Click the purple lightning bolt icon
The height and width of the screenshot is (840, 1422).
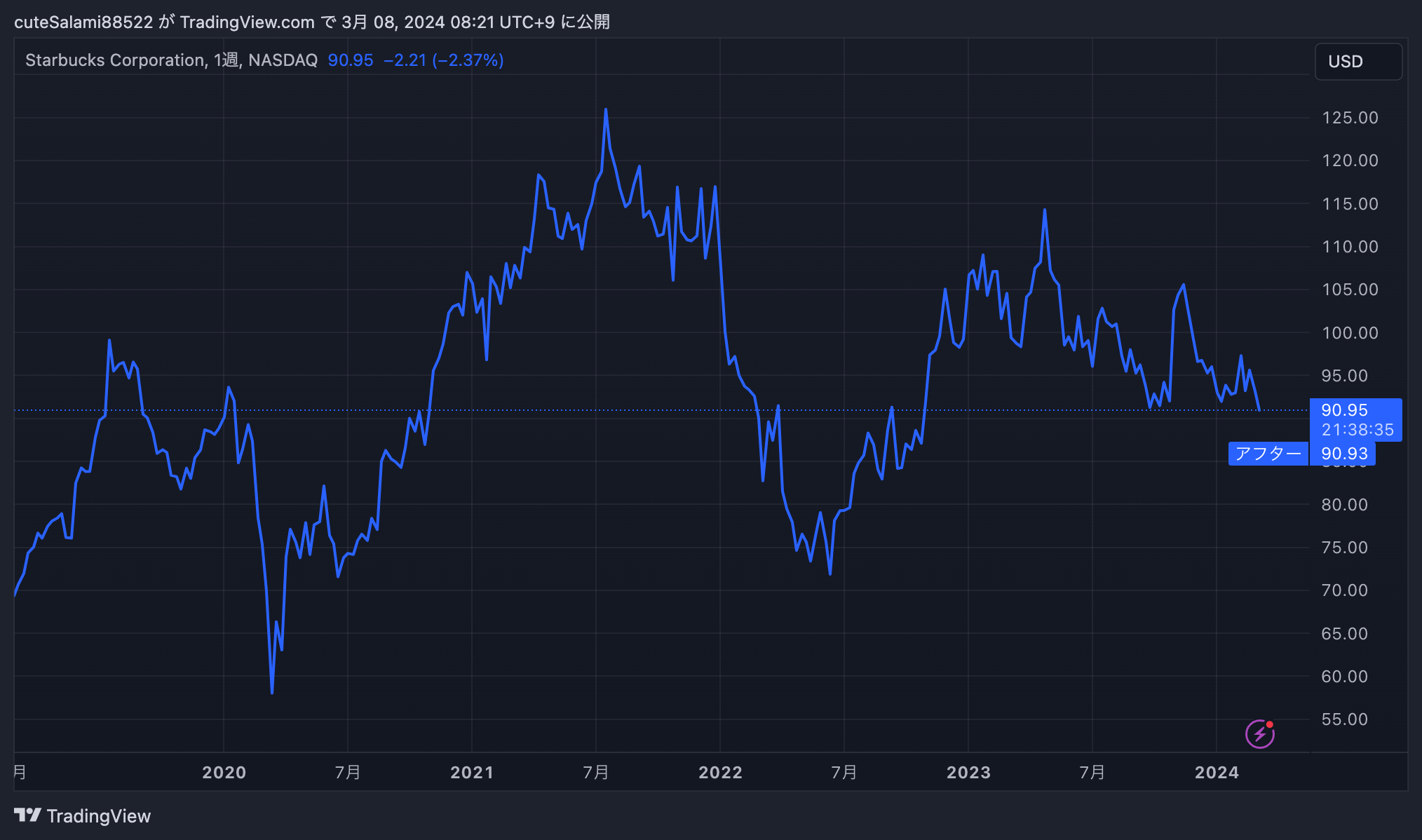[x=1259, y=734]
